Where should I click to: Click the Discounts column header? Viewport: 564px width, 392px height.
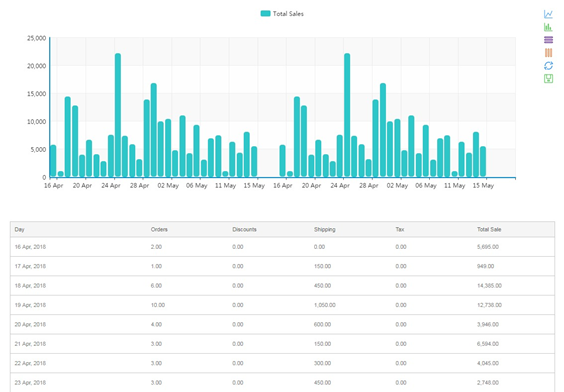(x=244, y=229)
